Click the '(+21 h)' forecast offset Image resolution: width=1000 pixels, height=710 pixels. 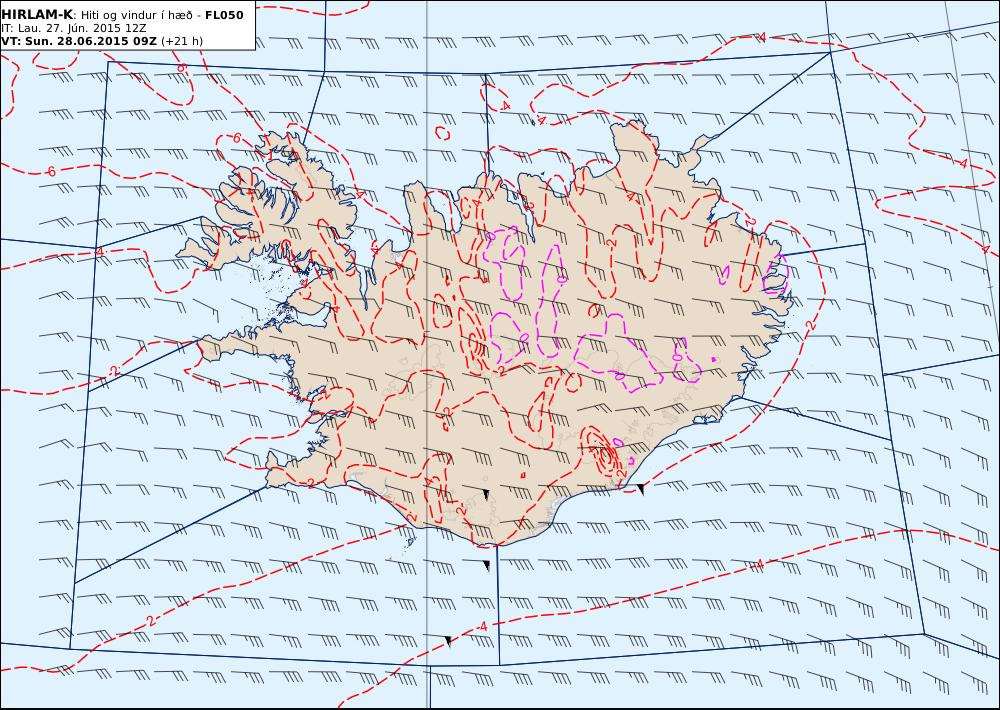[182, 41]
